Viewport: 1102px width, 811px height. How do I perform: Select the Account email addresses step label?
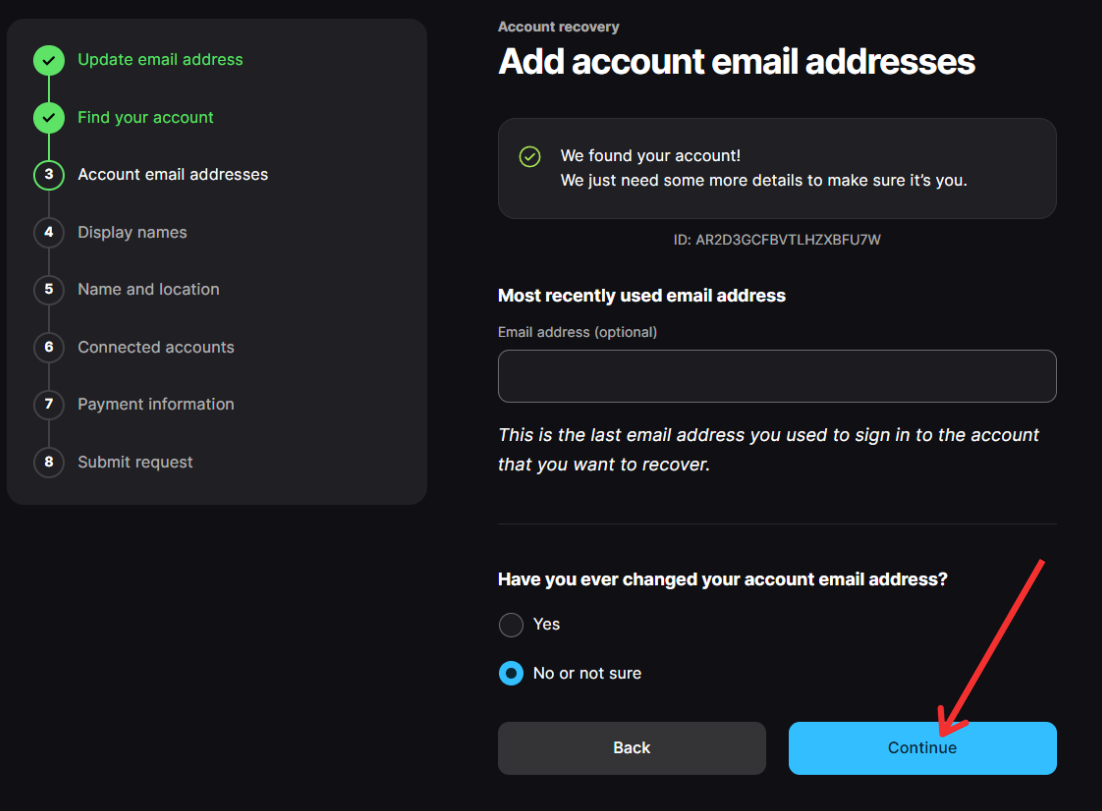(x=173, y=175)
